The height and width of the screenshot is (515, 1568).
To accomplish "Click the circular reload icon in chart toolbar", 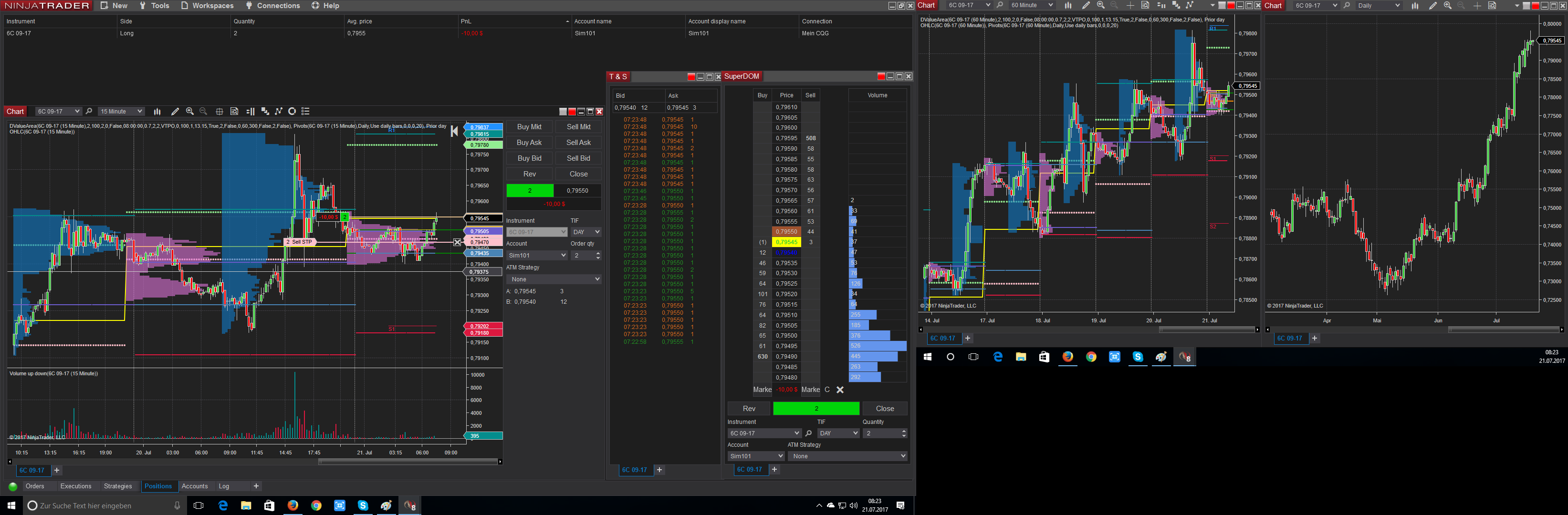I will 292,111.
